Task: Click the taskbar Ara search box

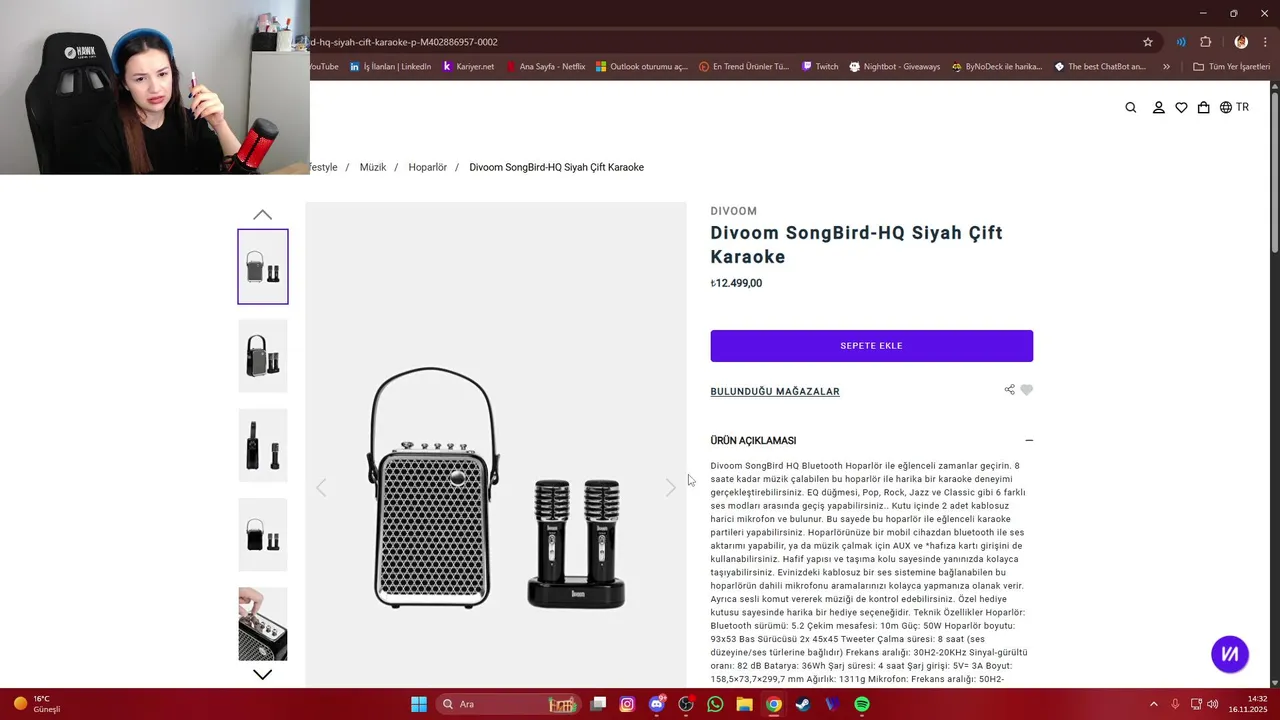Action: pyautogui.click(x=509, y=704)
